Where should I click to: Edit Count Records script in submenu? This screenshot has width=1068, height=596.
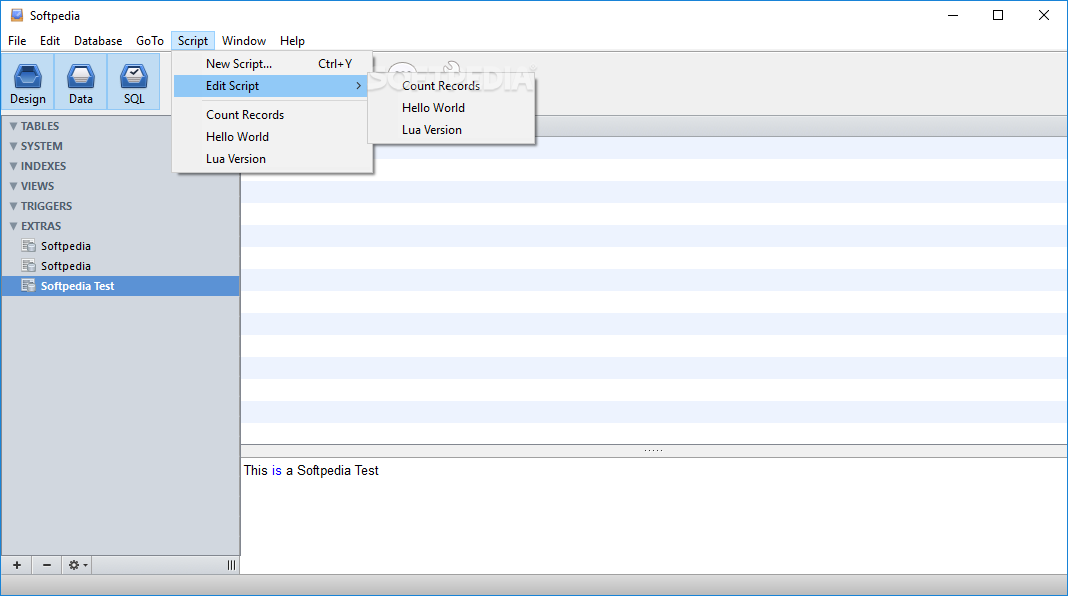[452, 86]
